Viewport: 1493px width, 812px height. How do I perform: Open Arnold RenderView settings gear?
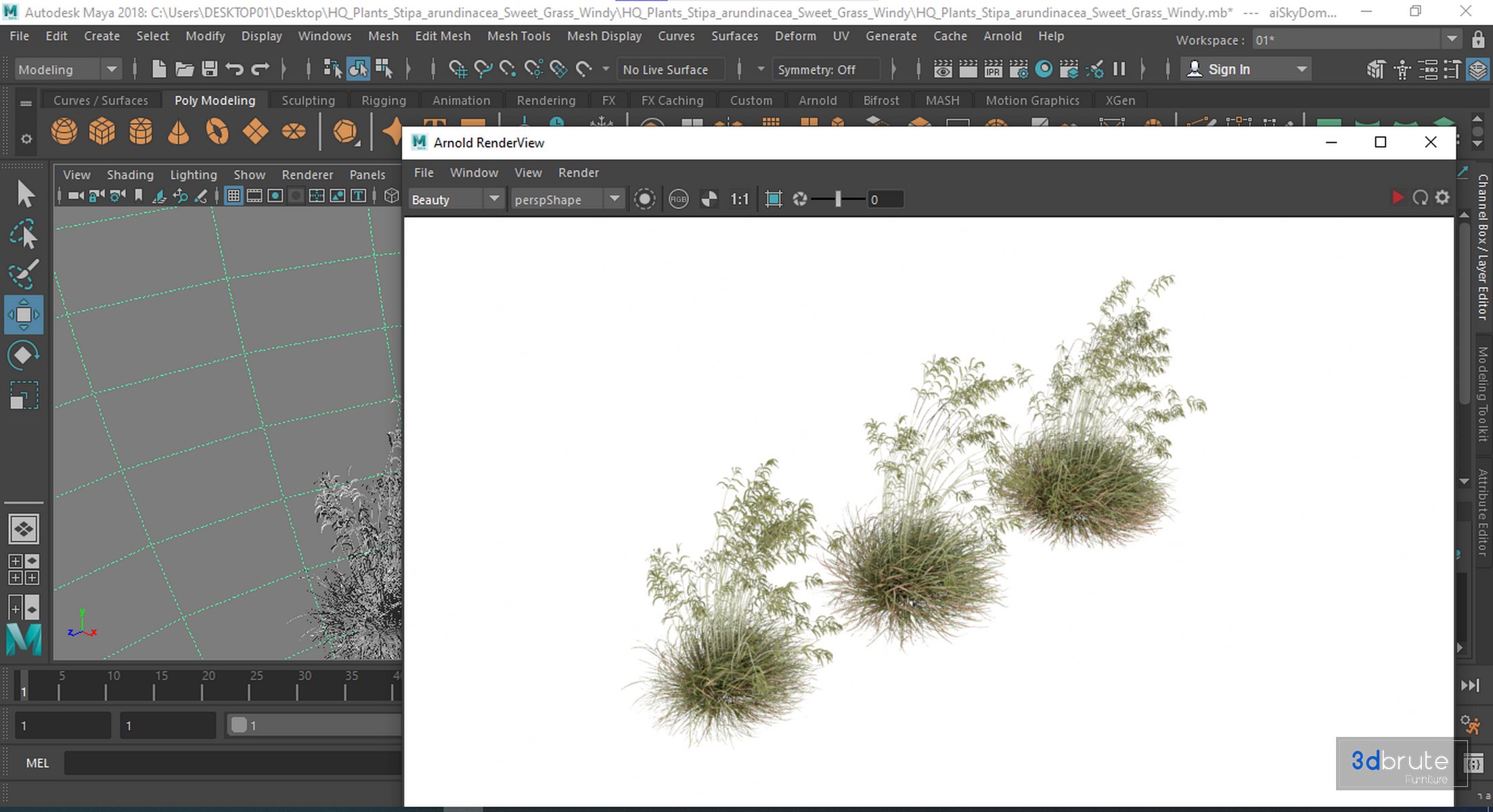(1442, 198)
